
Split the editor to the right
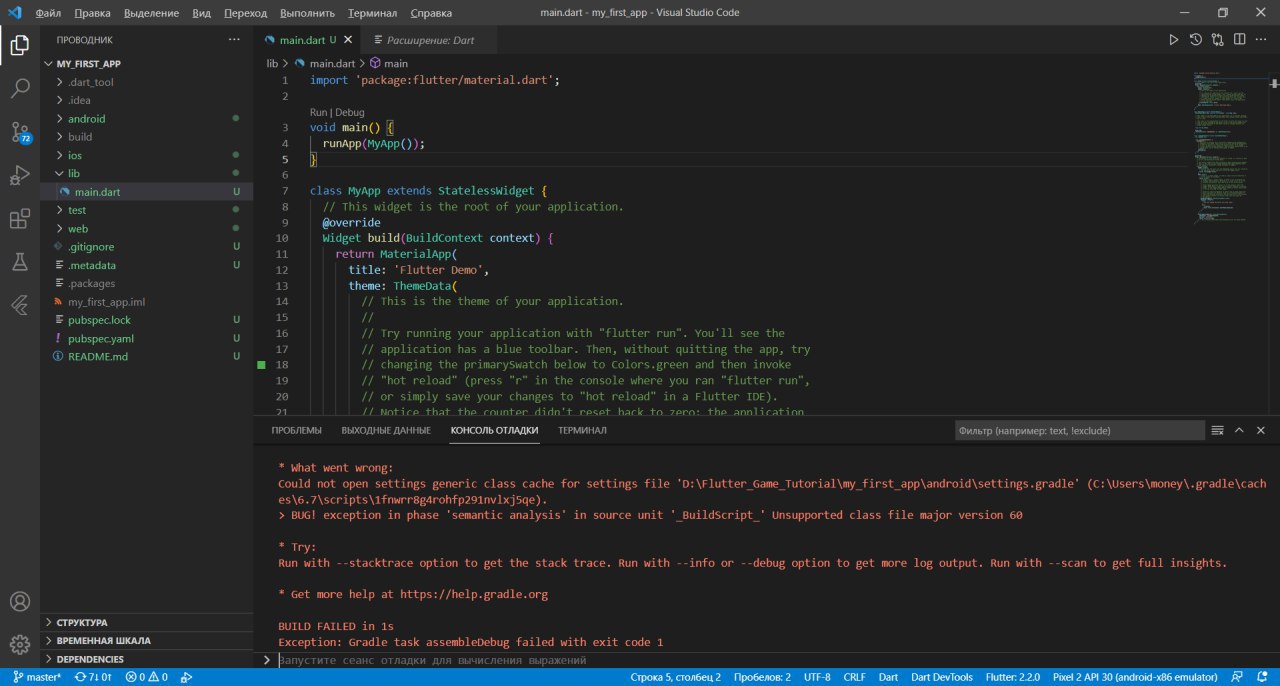point(1239,40)
